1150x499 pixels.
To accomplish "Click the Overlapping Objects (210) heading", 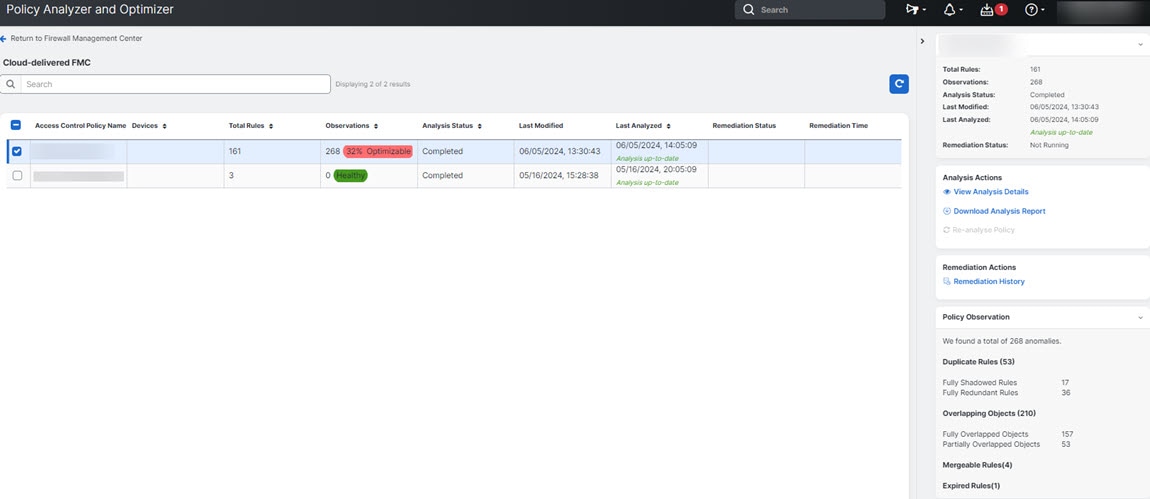I will (989, 413).
